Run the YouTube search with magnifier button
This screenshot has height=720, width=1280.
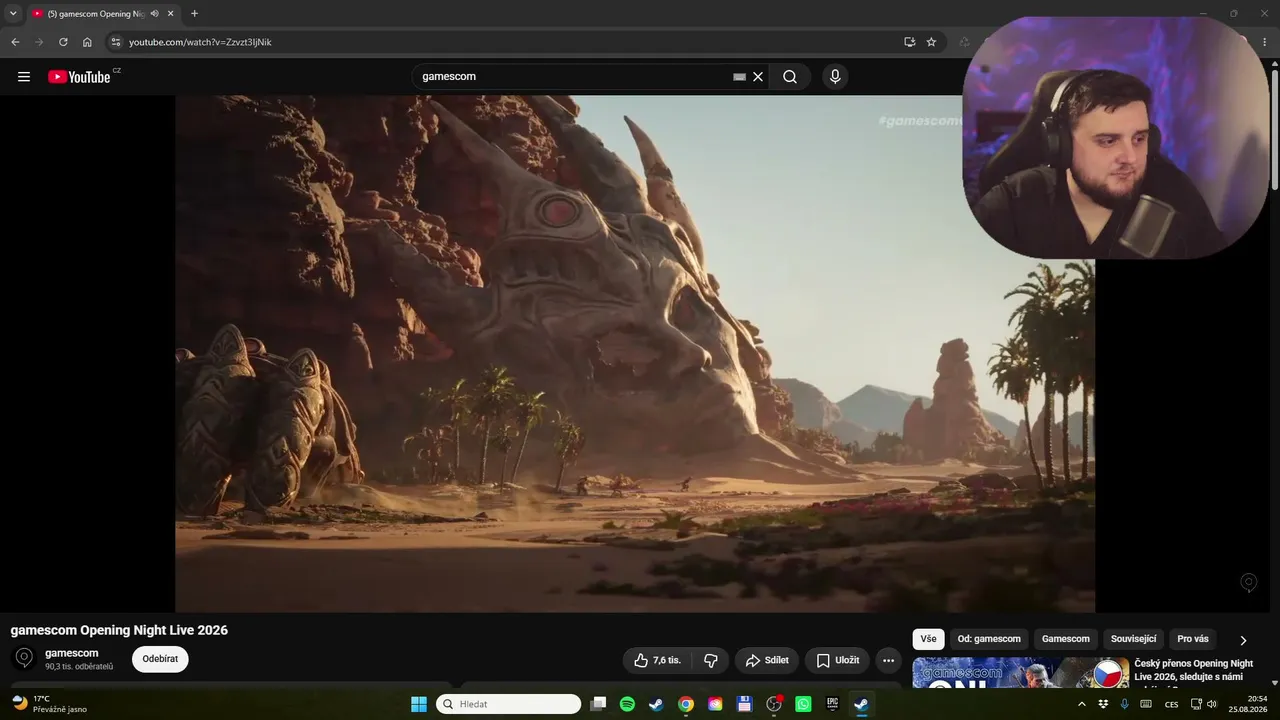(790, 77)
